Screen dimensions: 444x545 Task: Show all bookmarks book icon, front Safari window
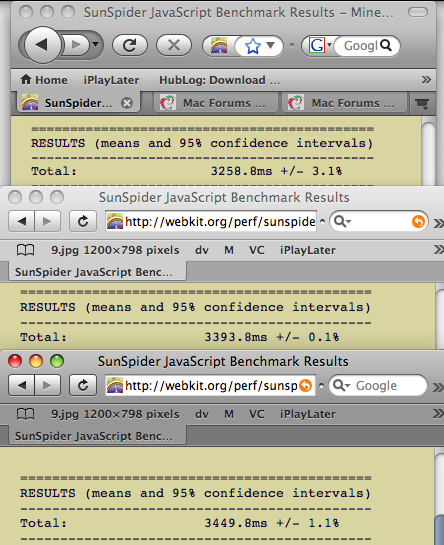25,414
